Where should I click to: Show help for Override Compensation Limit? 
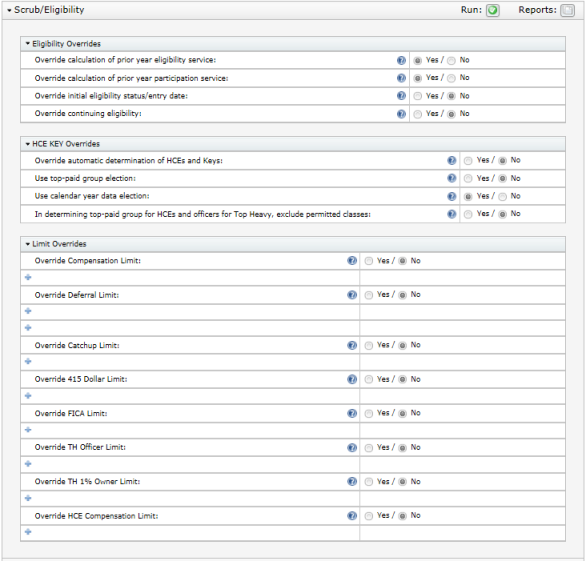(x=352, y=261)
